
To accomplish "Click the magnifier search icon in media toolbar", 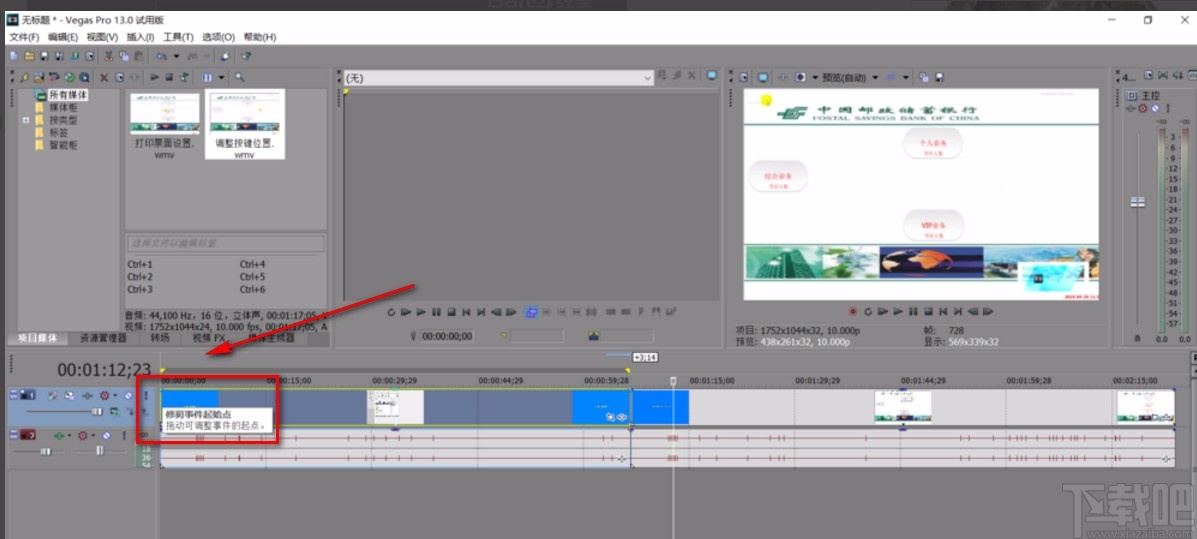I will [x=239, y=77].
